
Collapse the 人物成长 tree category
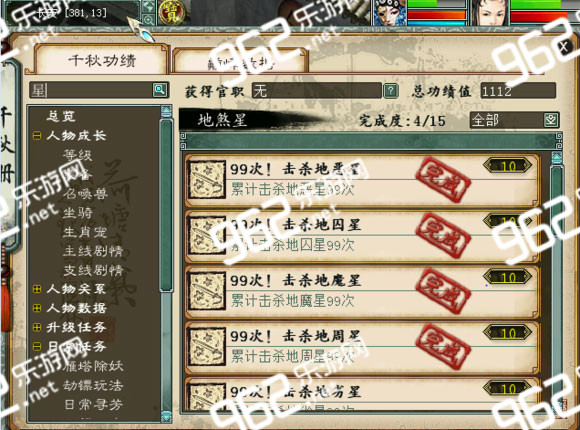pos(37,136)
